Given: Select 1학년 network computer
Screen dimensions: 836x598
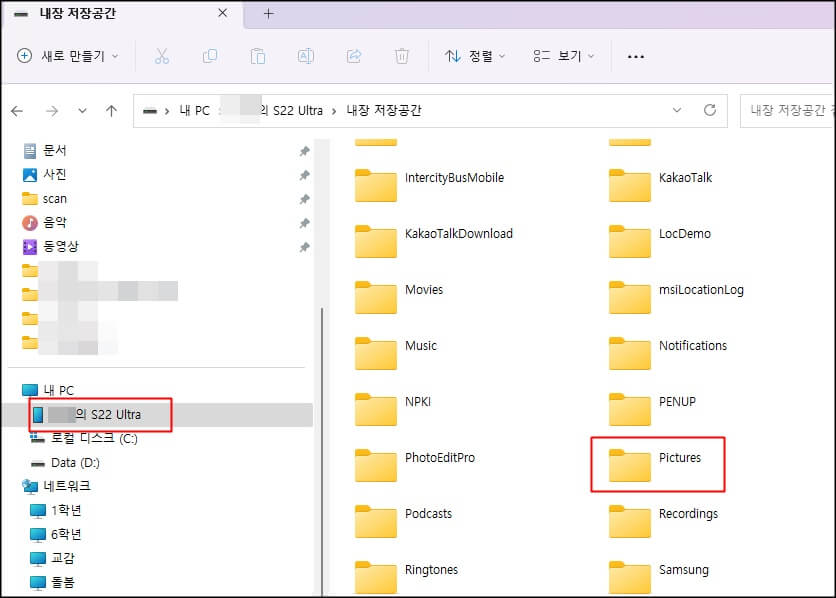Looking at the screenshot, I should pos(56,511).
